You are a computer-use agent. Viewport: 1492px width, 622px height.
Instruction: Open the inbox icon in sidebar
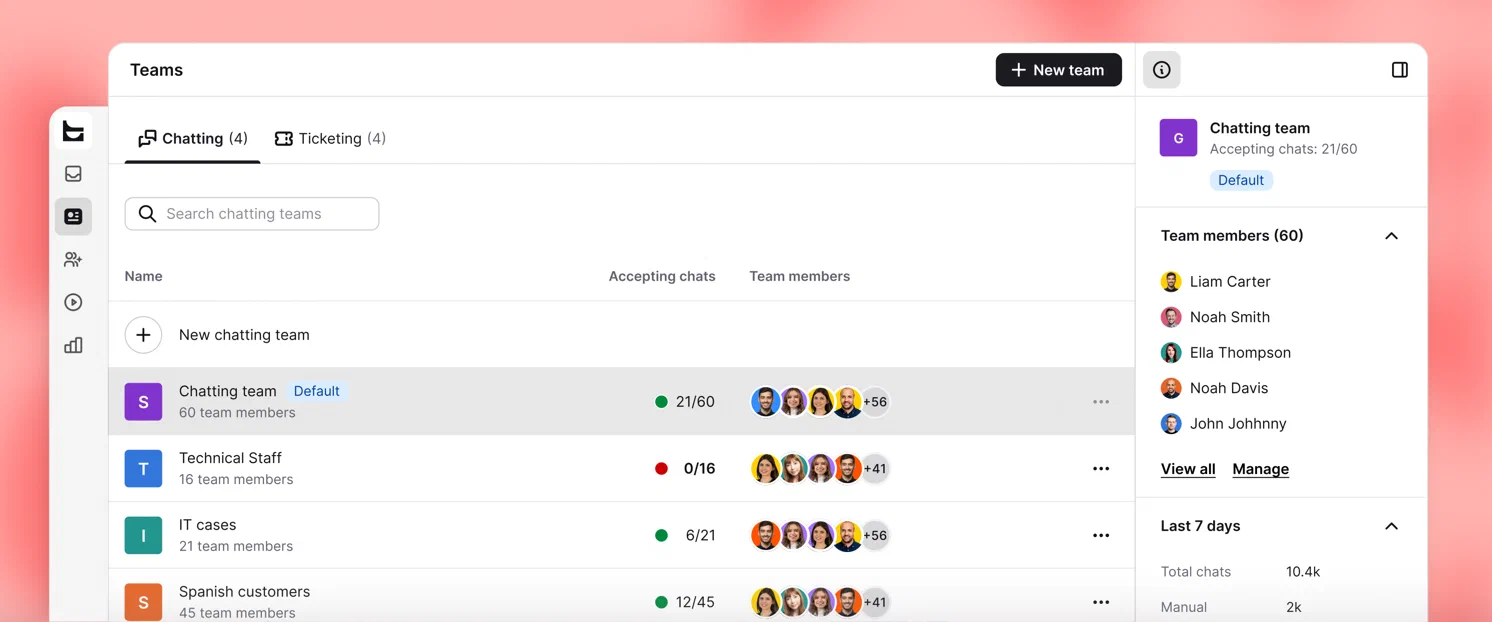point(73,174)
